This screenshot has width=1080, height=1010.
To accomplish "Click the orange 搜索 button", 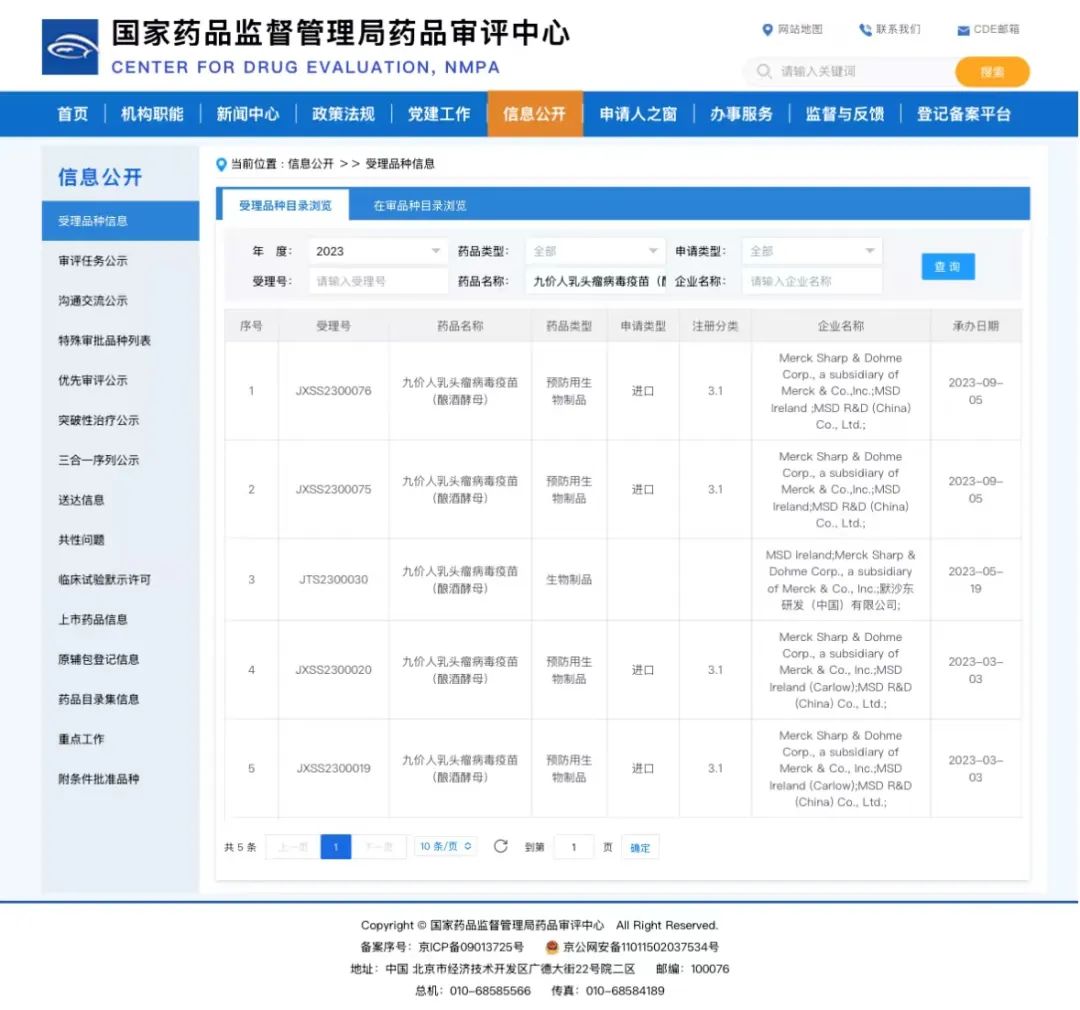I will (x=992, y=72).
